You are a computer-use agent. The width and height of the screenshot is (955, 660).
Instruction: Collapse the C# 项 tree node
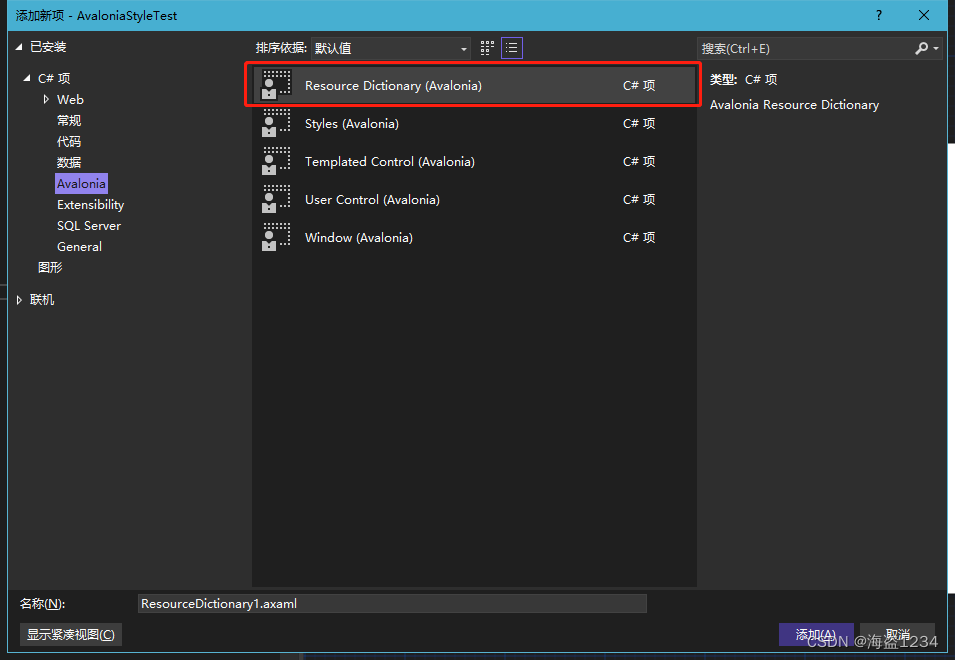(27, 78)
